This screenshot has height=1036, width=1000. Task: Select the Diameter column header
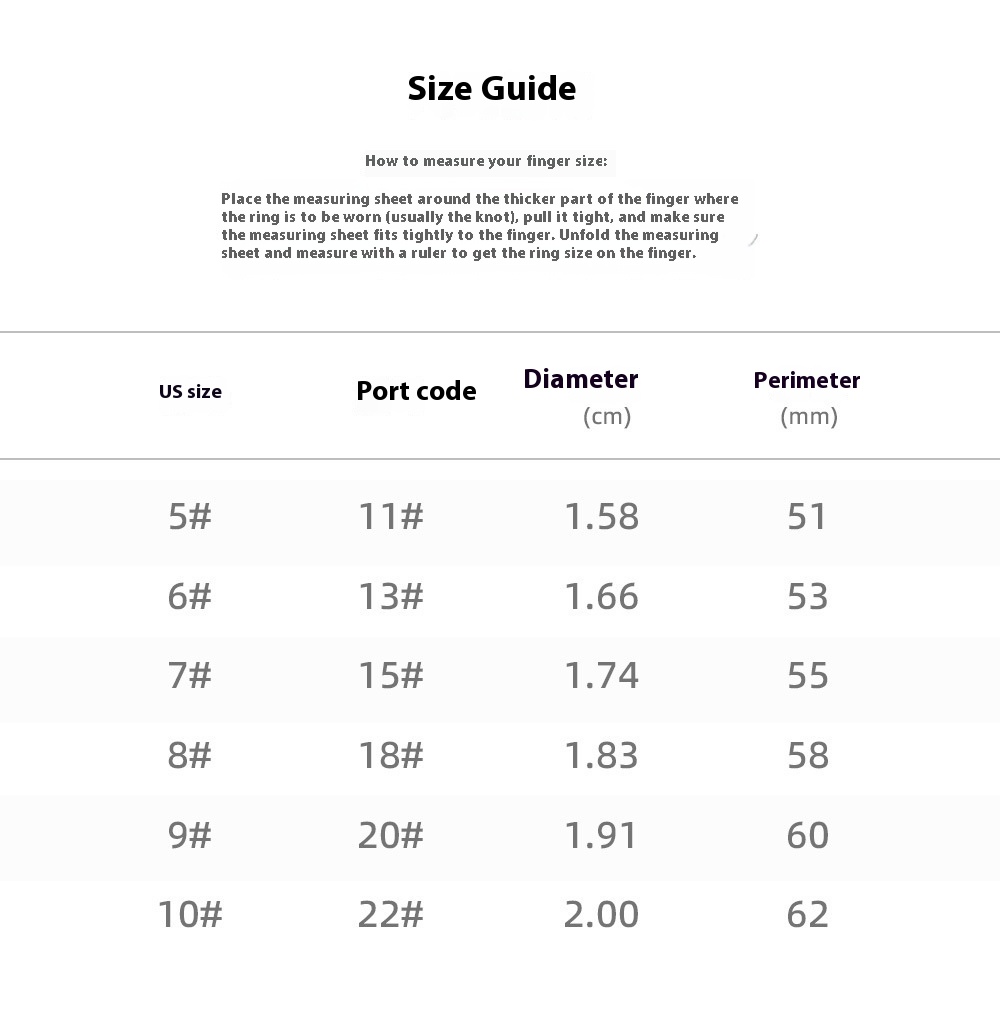coord(581,379)
